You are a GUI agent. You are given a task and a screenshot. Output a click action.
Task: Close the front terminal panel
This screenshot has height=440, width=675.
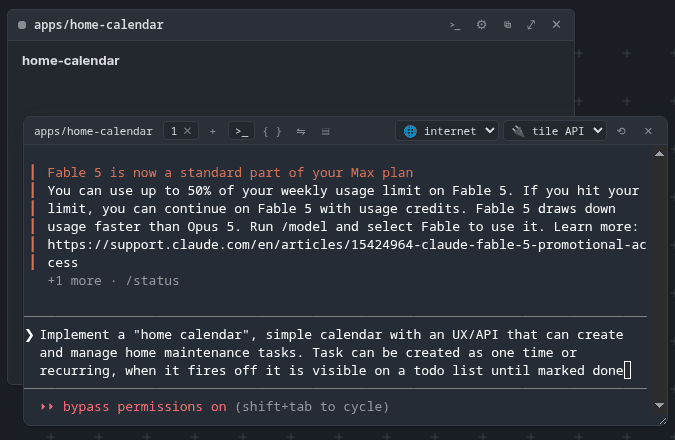click(x=648, y=131)
